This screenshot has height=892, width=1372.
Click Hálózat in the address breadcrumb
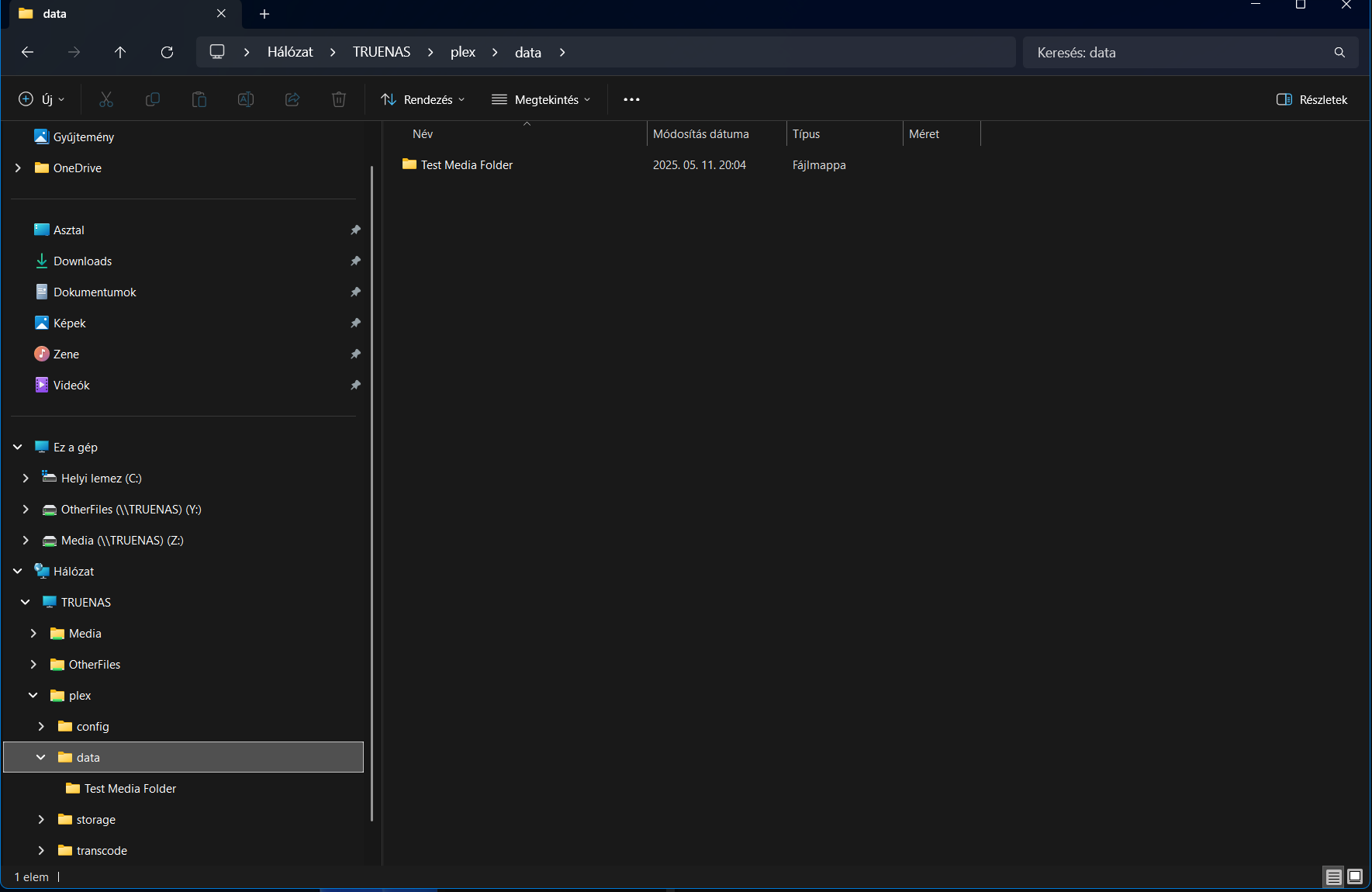290,52
